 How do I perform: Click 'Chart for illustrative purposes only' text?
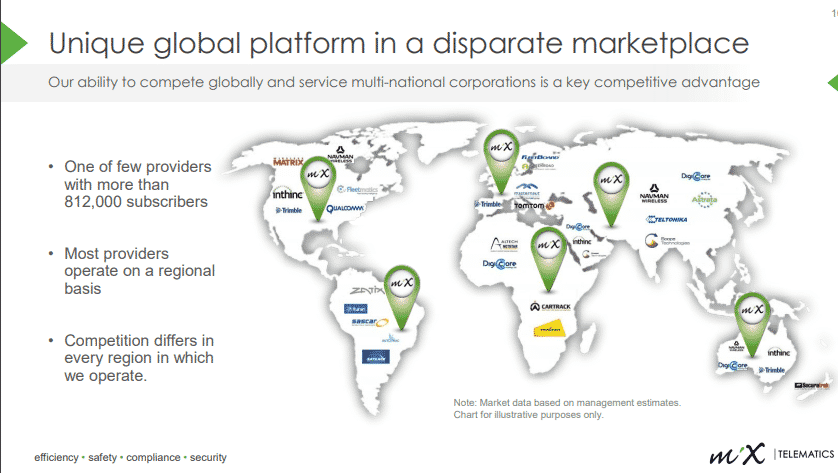point(529,415)
